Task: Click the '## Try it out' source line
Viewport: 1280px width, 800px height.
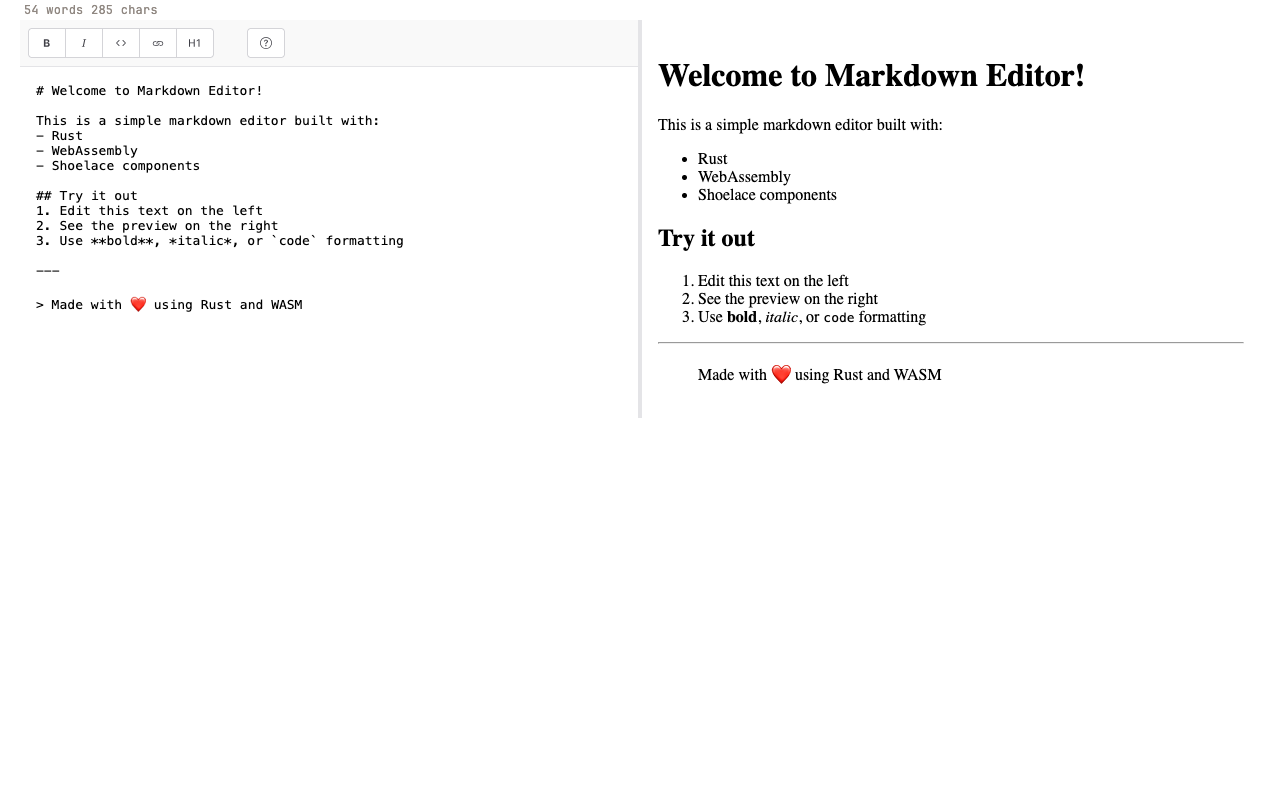Action: pos(87,196)
